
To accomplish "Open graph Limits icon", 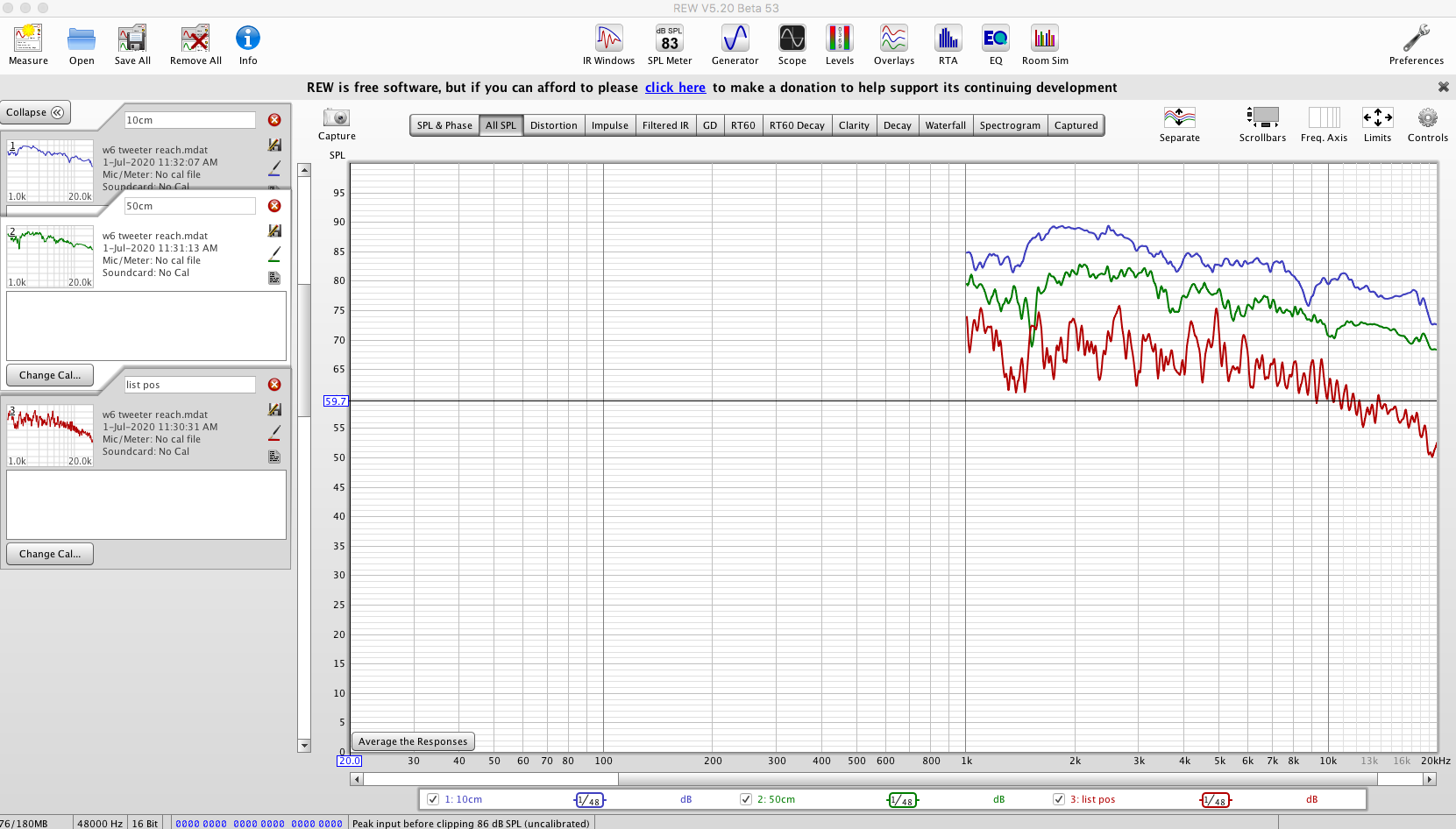I will click(1378, 117).
